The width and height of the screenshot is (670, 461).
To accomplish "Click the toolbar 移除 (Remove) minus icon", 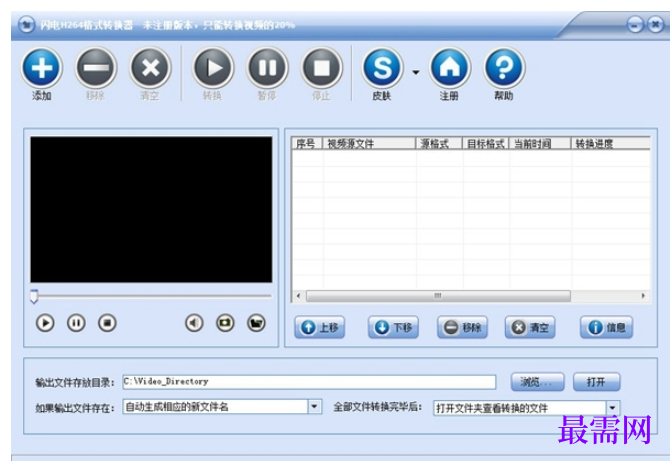I will coord(96,68).
